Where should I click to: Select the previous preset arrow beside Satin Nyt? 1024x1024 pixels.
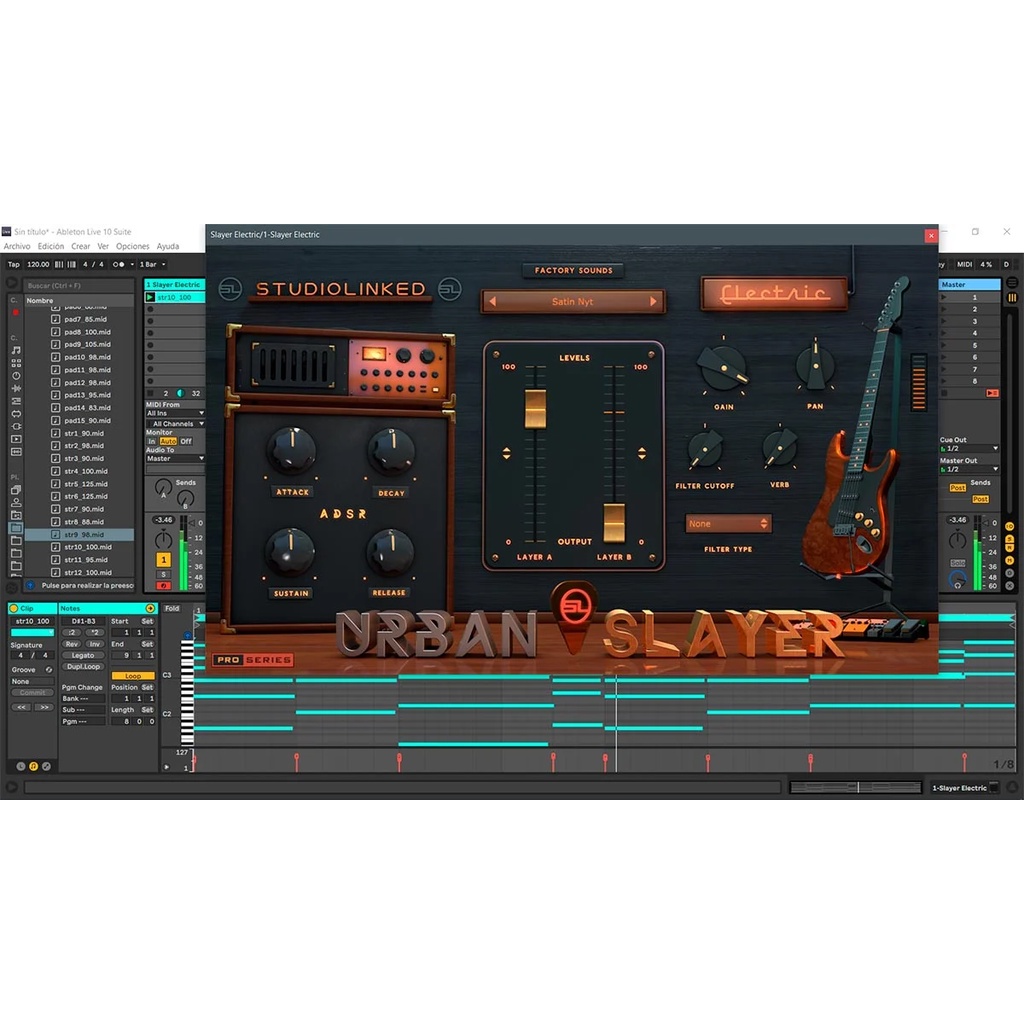coord(493,302)
